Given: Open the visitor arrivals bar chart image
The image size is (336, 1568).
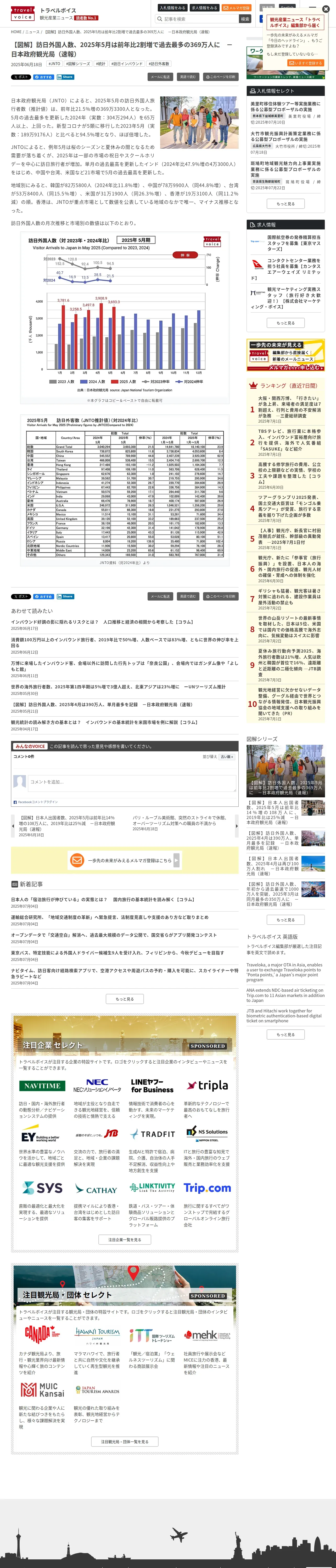Looking at the screenshot, I should click(124, 314).
